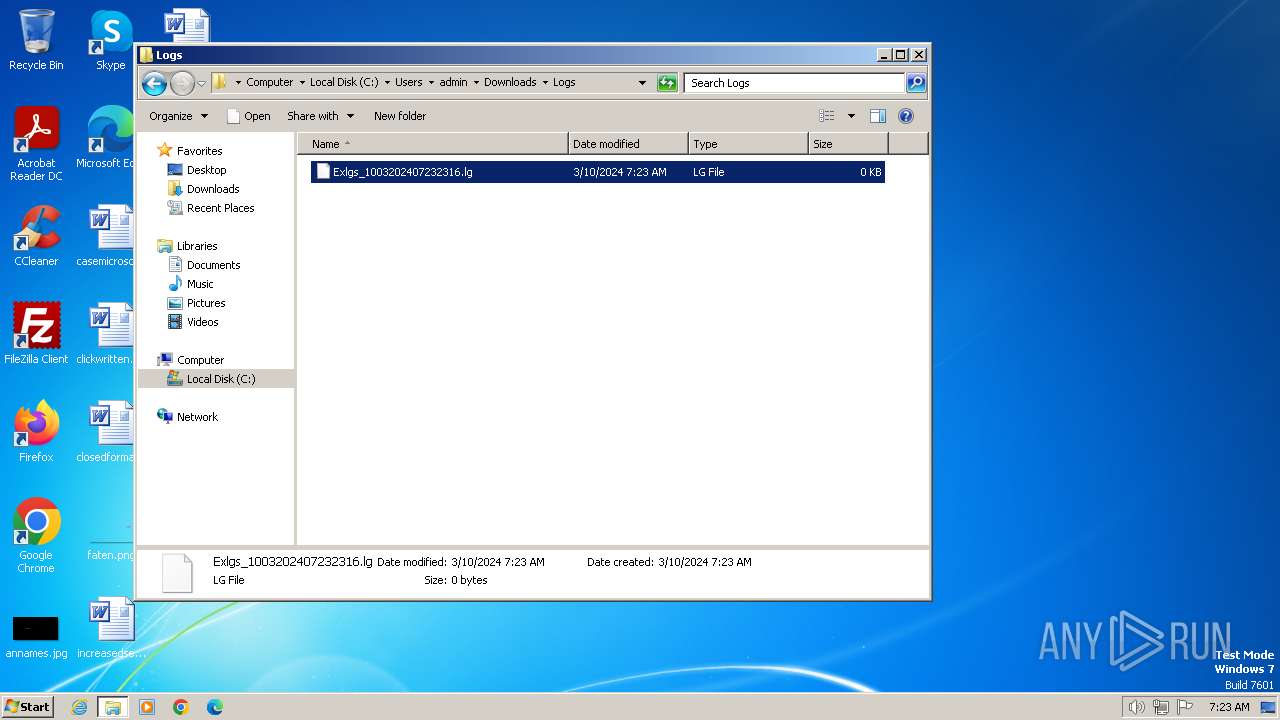
Task: Open the Videos library
Action: click(x=202, y=322)
